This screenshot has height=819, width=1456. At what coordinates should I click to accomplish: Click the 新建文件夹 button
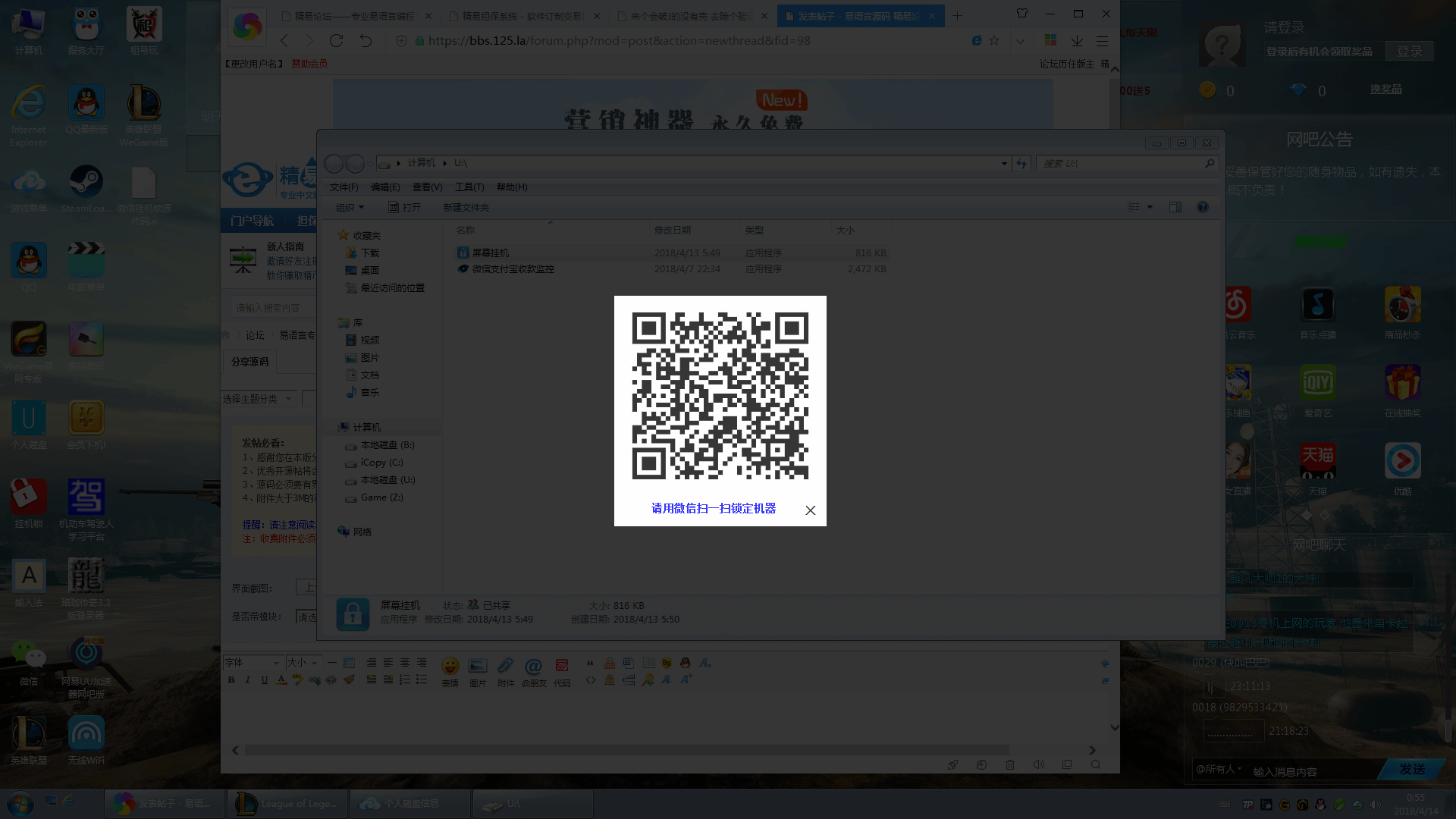[466, 208]
